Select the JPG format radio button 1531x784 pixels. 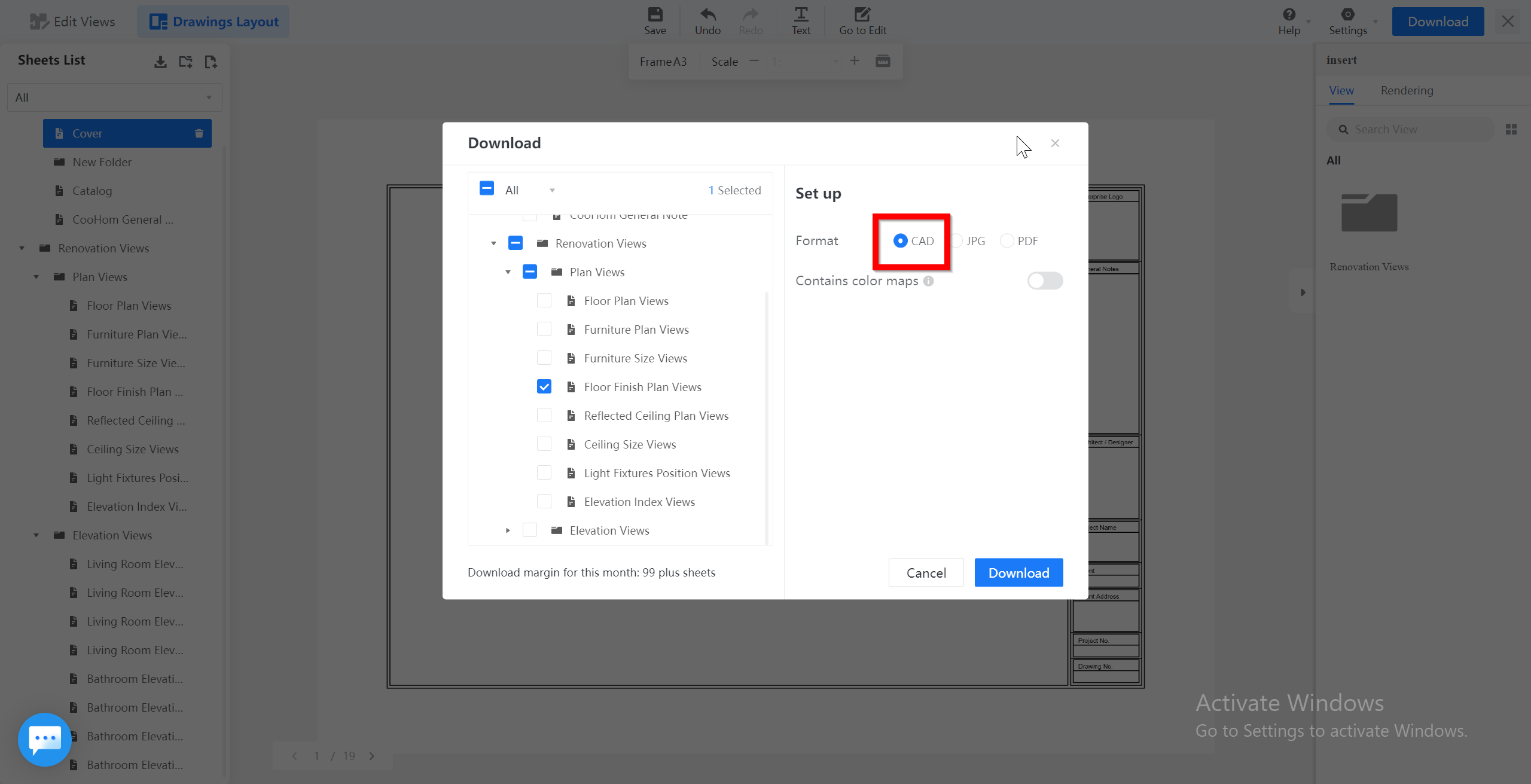tap(957, 241)
